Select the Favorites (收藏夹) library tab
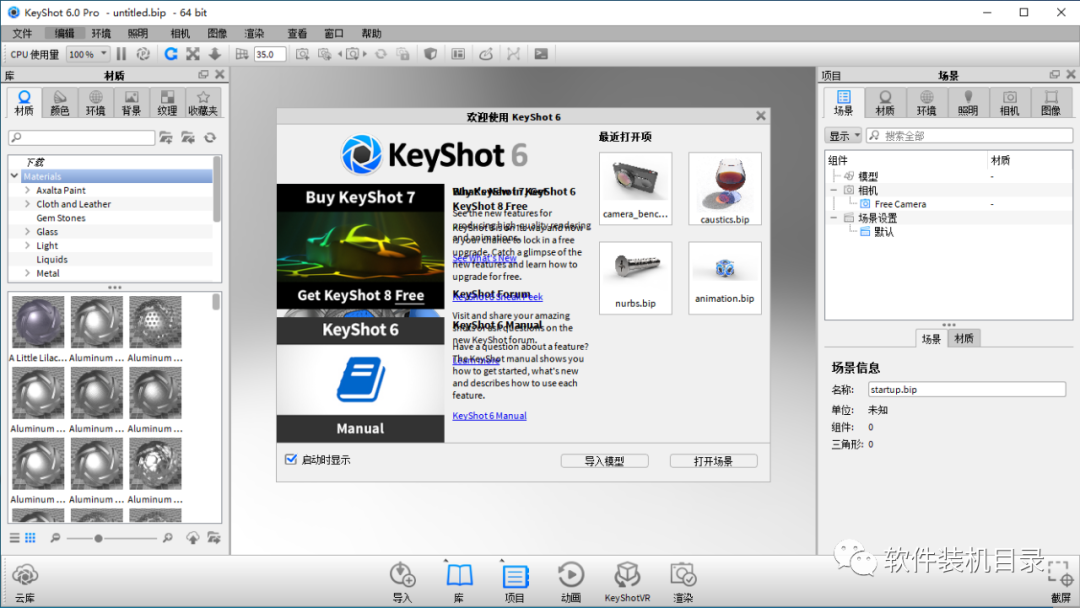Viewport: 1080px width, 608px height. (x=203, y=103)
